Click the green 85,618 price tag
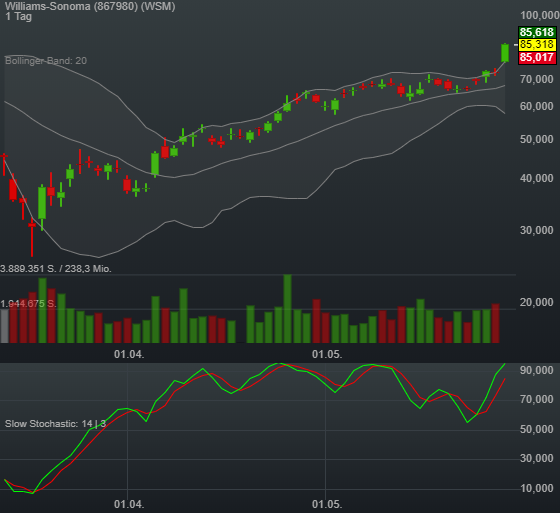Viewport: 560px width, 513px height. click(x=537, y=32)
